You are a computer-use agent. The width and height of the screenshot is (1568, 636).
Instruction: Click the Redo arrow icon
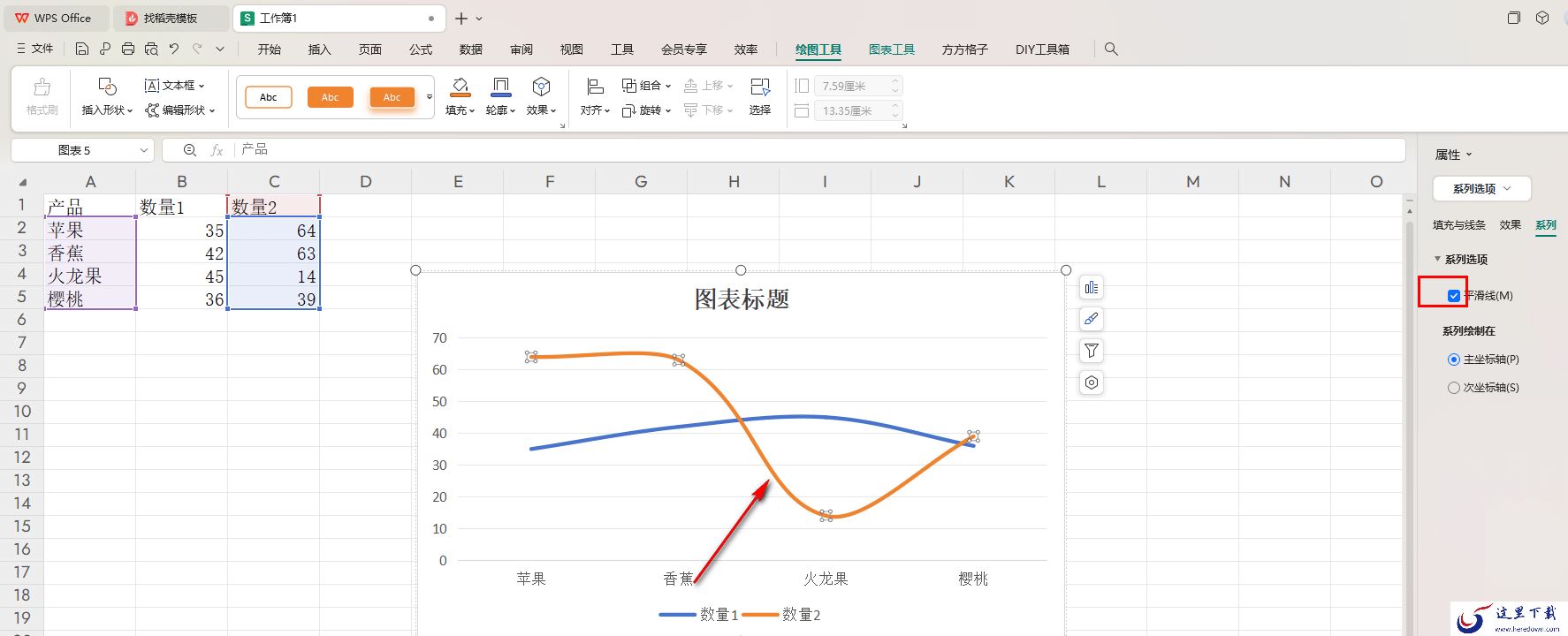point(197,49)
